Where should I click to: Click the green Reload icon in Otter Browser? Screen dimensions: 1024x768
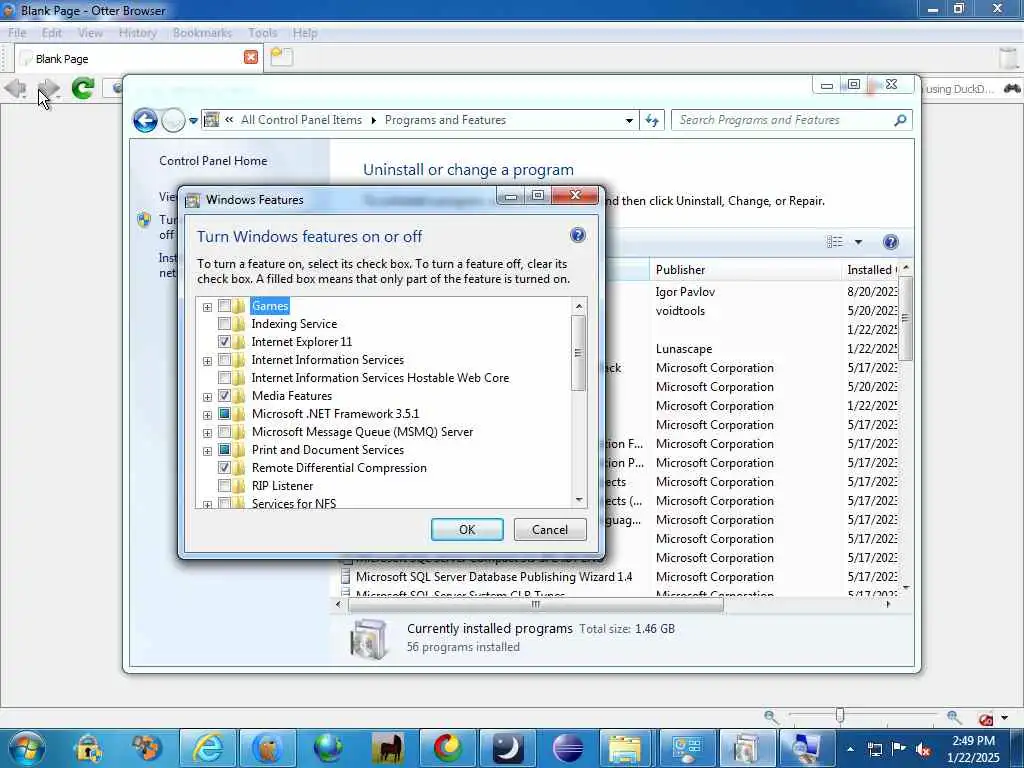tap(83, 88)
